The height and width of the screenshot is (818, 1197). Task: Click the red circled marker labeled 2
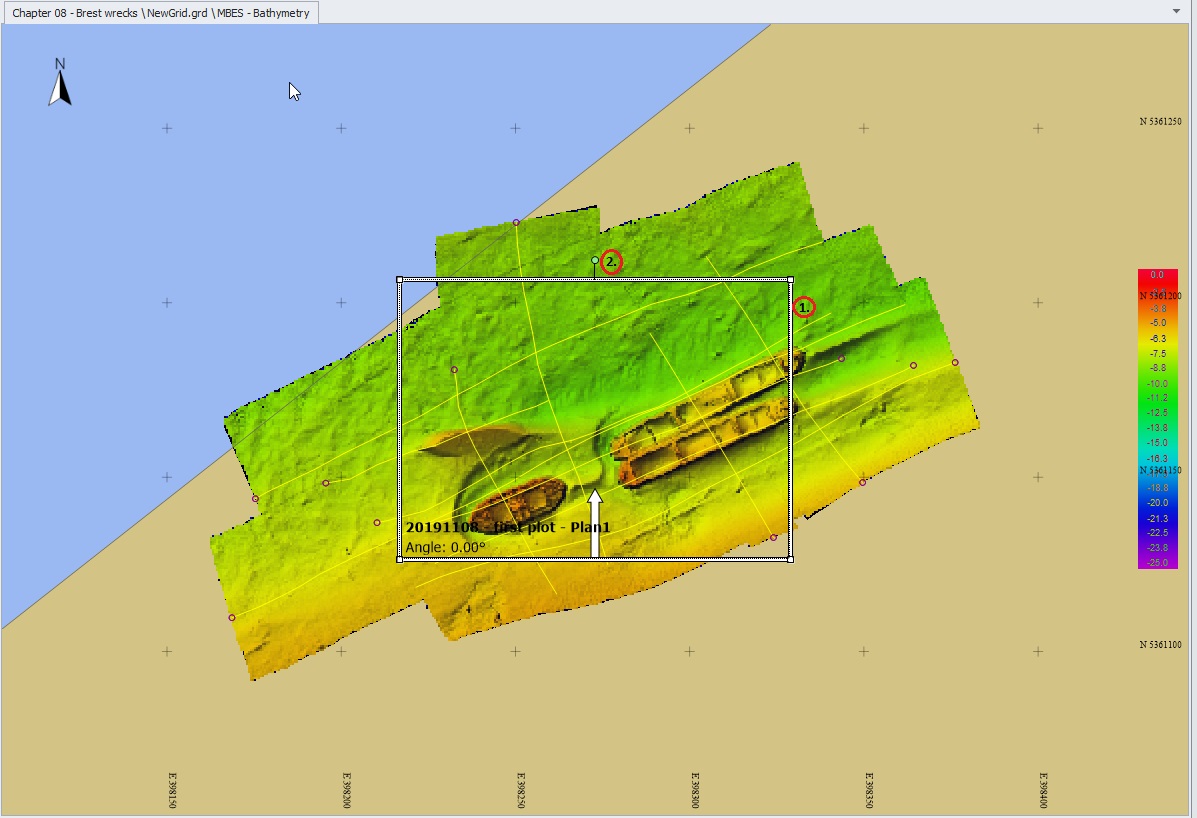(611, 262)
